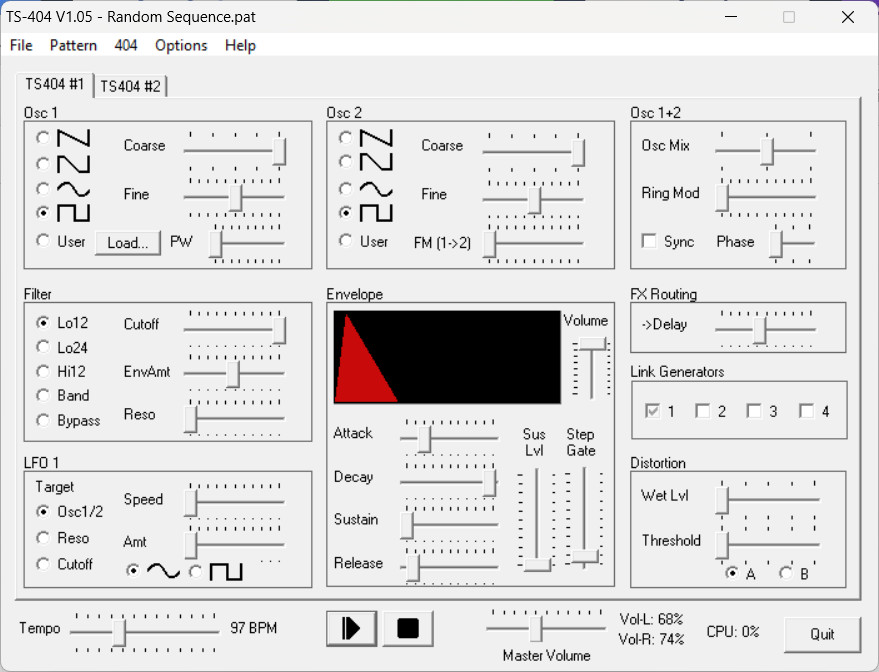
Task: Open the Pattern menu
Action: pos(73,45)
